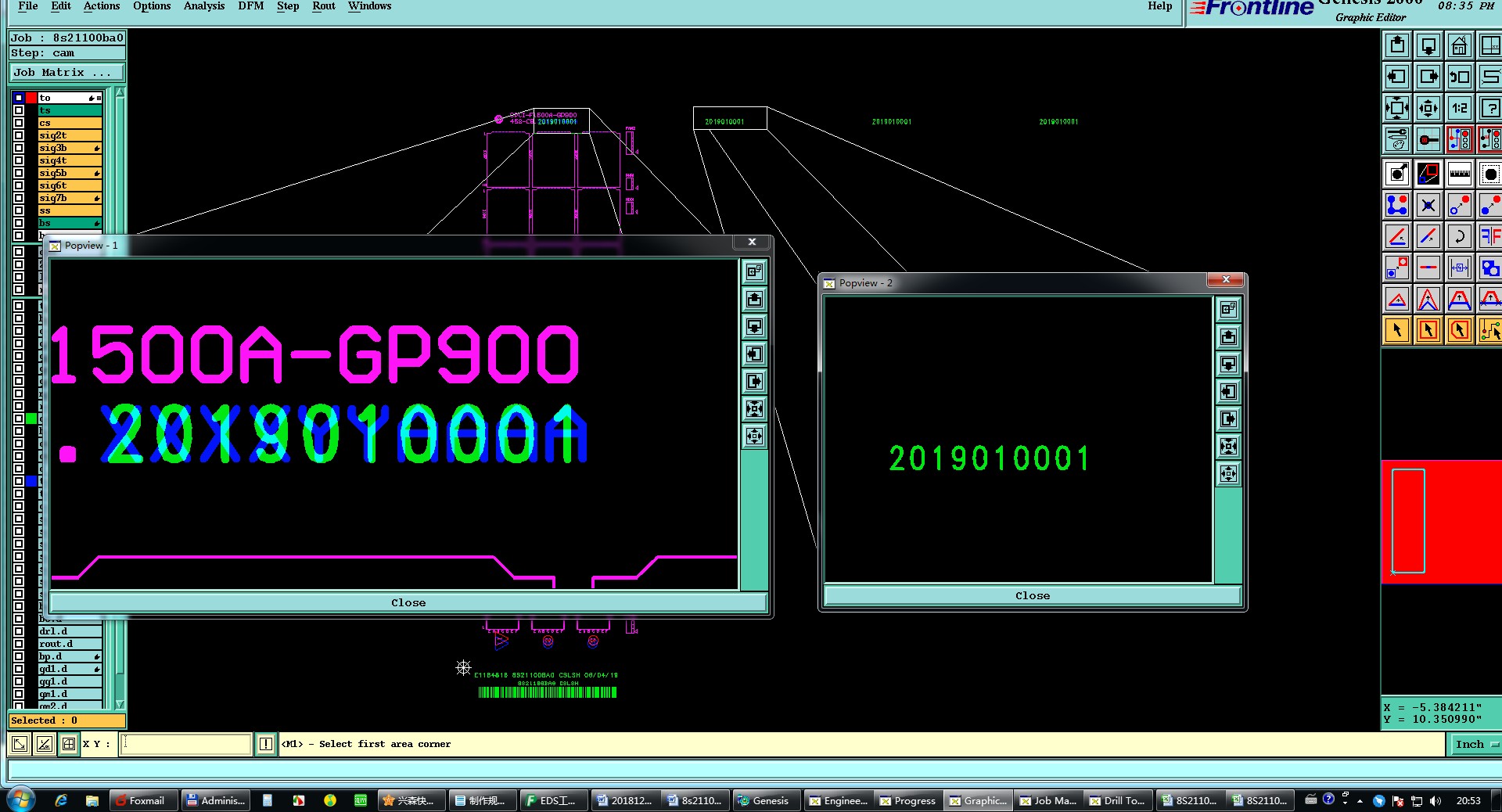The height and width of the screenshot is (812, 1502).
Task: Toggle the checkbox for layer sig2t
Action: (19, 135)
